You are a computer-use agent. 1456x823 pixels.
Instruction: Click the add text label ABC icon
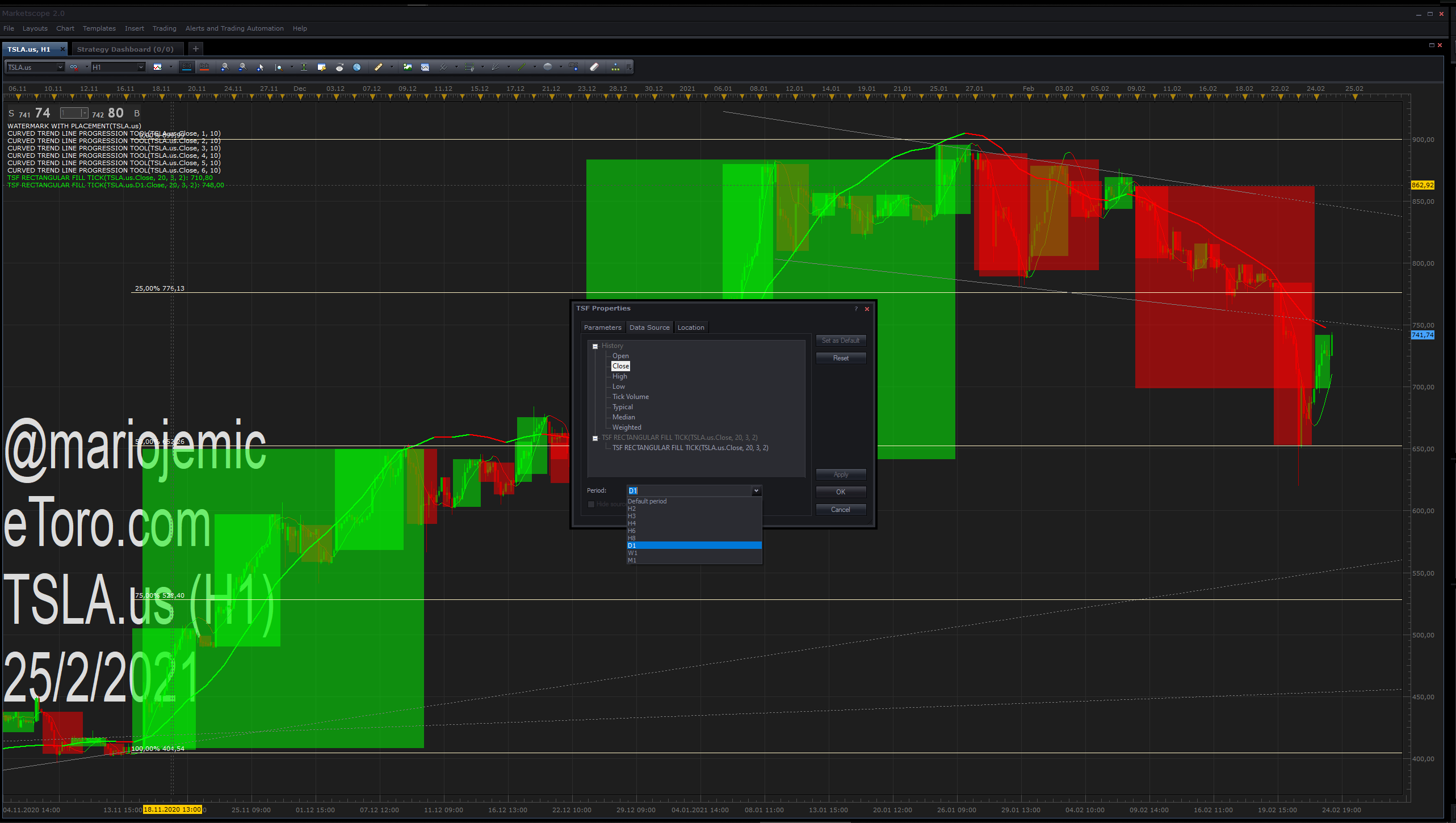coord(574,67)
